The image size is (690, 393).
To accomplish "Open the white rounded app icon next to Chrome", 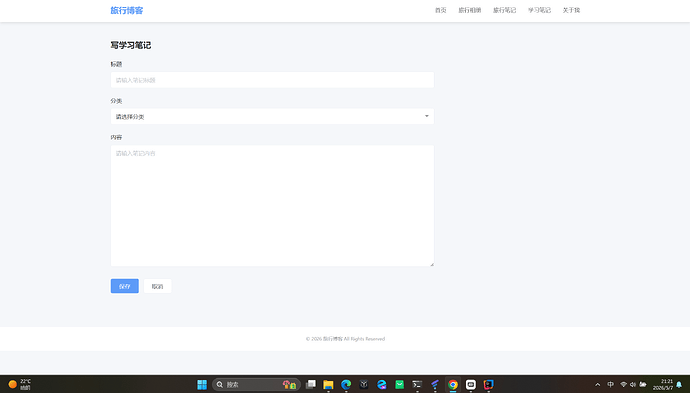I will tap(471, 384).
